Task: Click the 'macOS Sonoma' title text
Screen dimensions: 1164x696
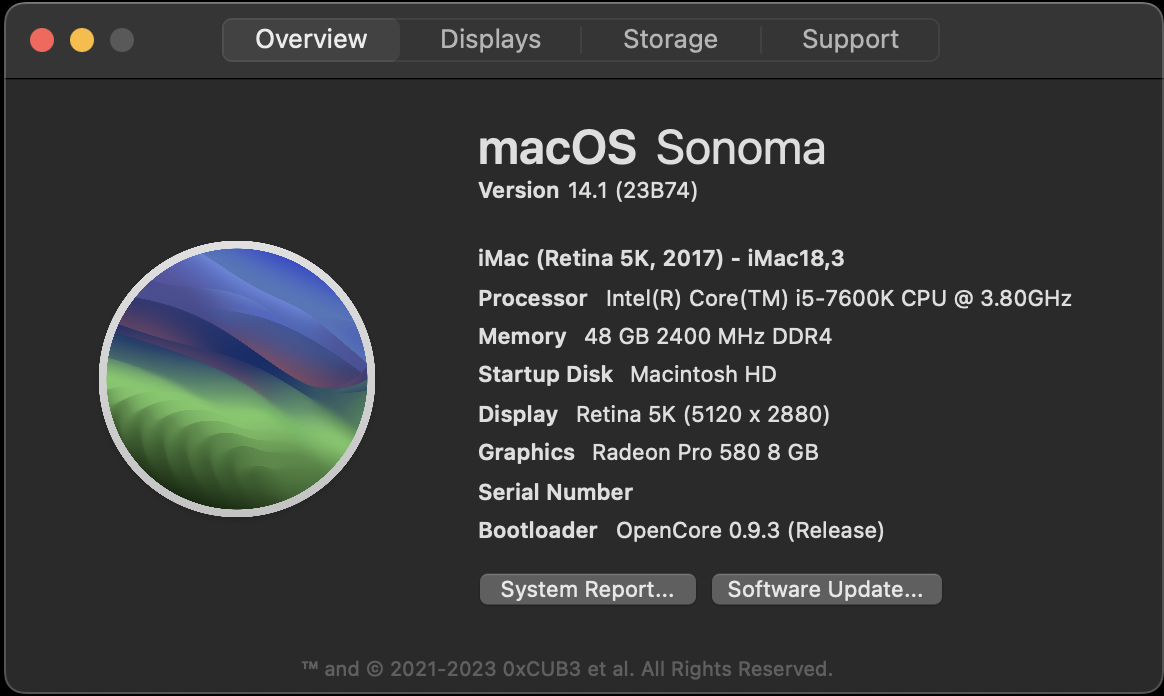Action: click(x=652, y=148)
